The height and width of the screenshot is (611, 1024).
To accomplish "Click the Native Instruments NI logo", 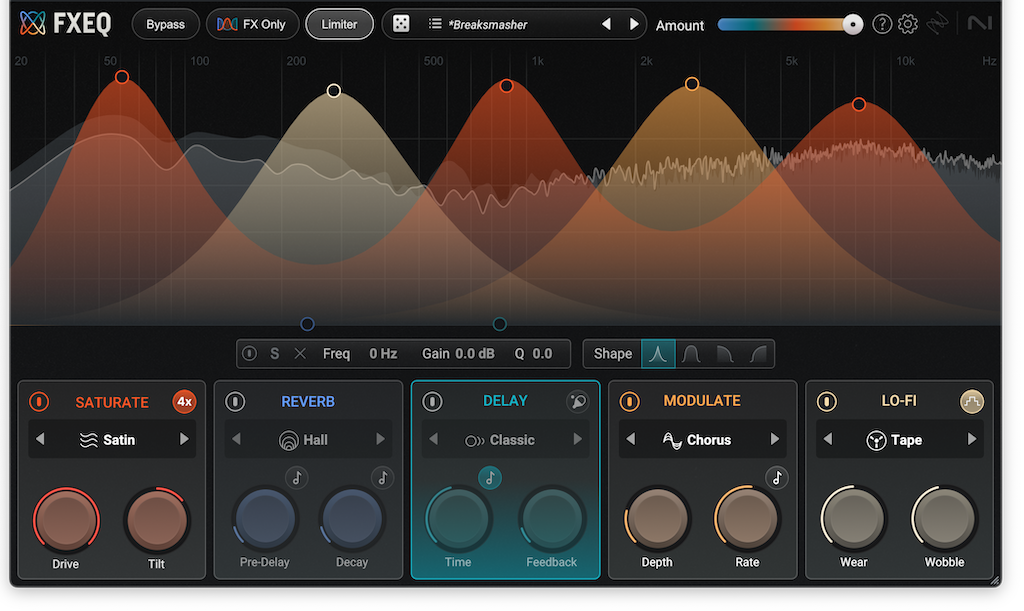I will click(979, 24).
